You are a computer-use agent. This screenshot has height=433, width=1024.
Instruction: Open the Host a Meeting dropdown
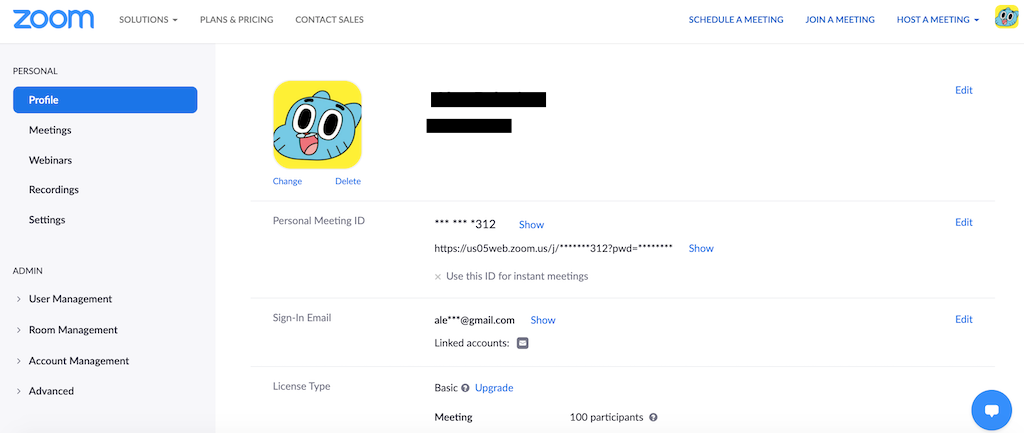[938, 20]
